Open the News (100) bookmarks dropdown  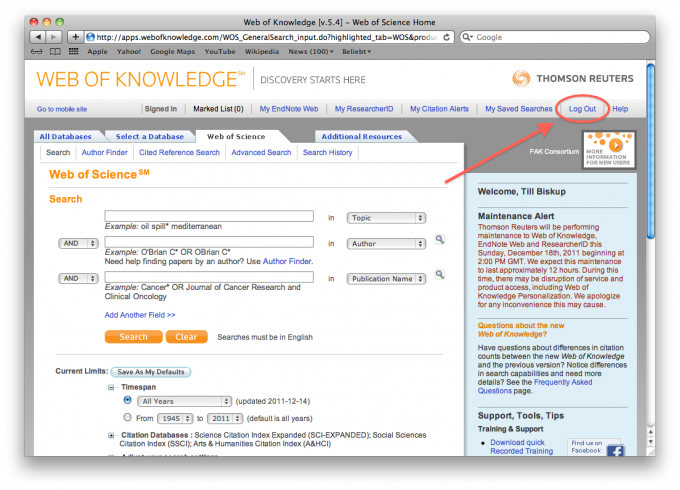tap(311, 52)
